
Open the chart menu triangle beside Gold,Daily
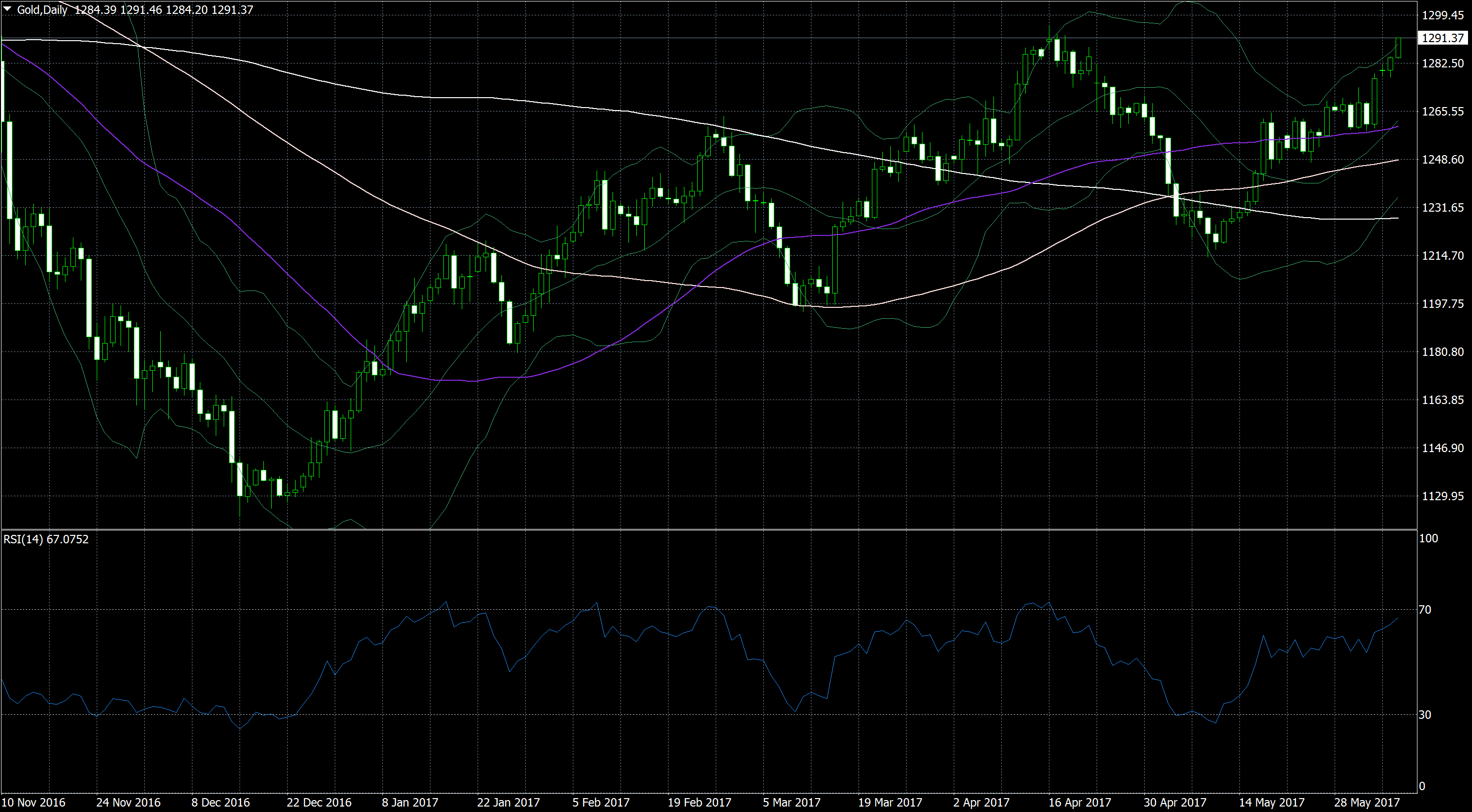coord(7,8)
